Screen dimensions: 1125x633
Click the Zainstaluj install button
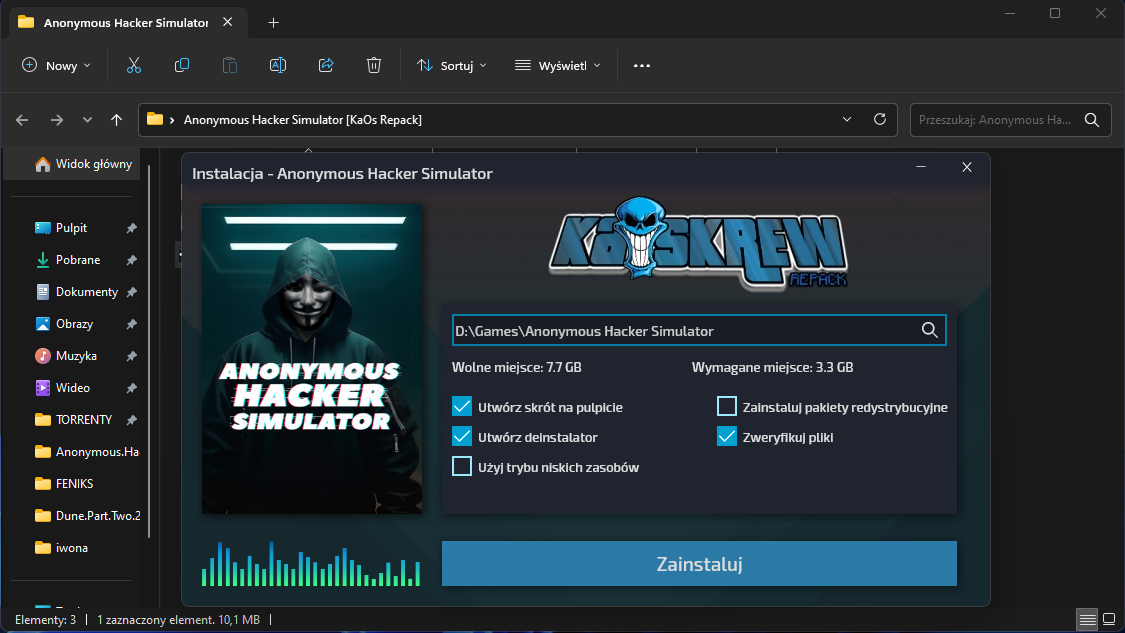coord(699,563)
